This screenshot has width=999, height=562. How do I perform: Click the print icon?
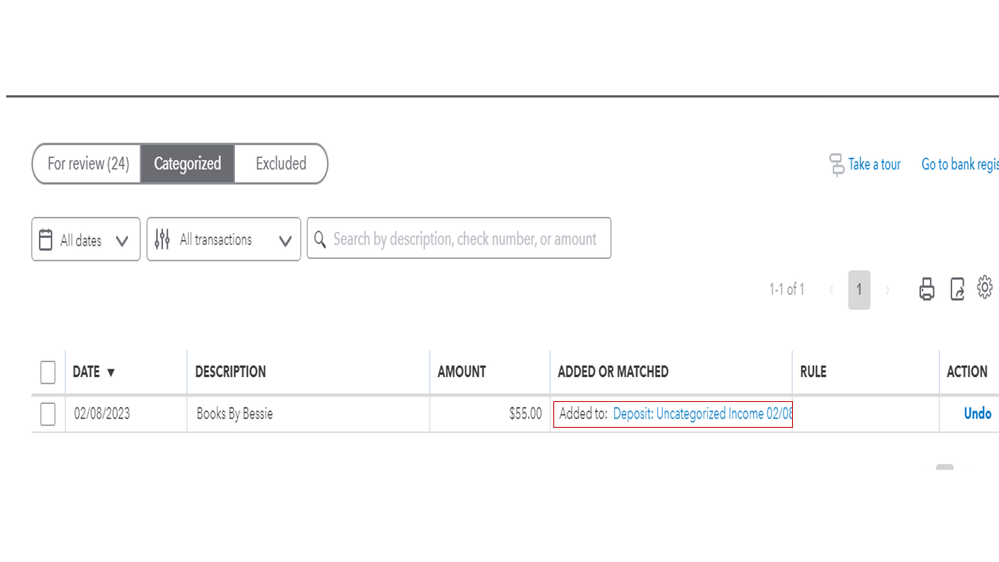click(927, 290)
